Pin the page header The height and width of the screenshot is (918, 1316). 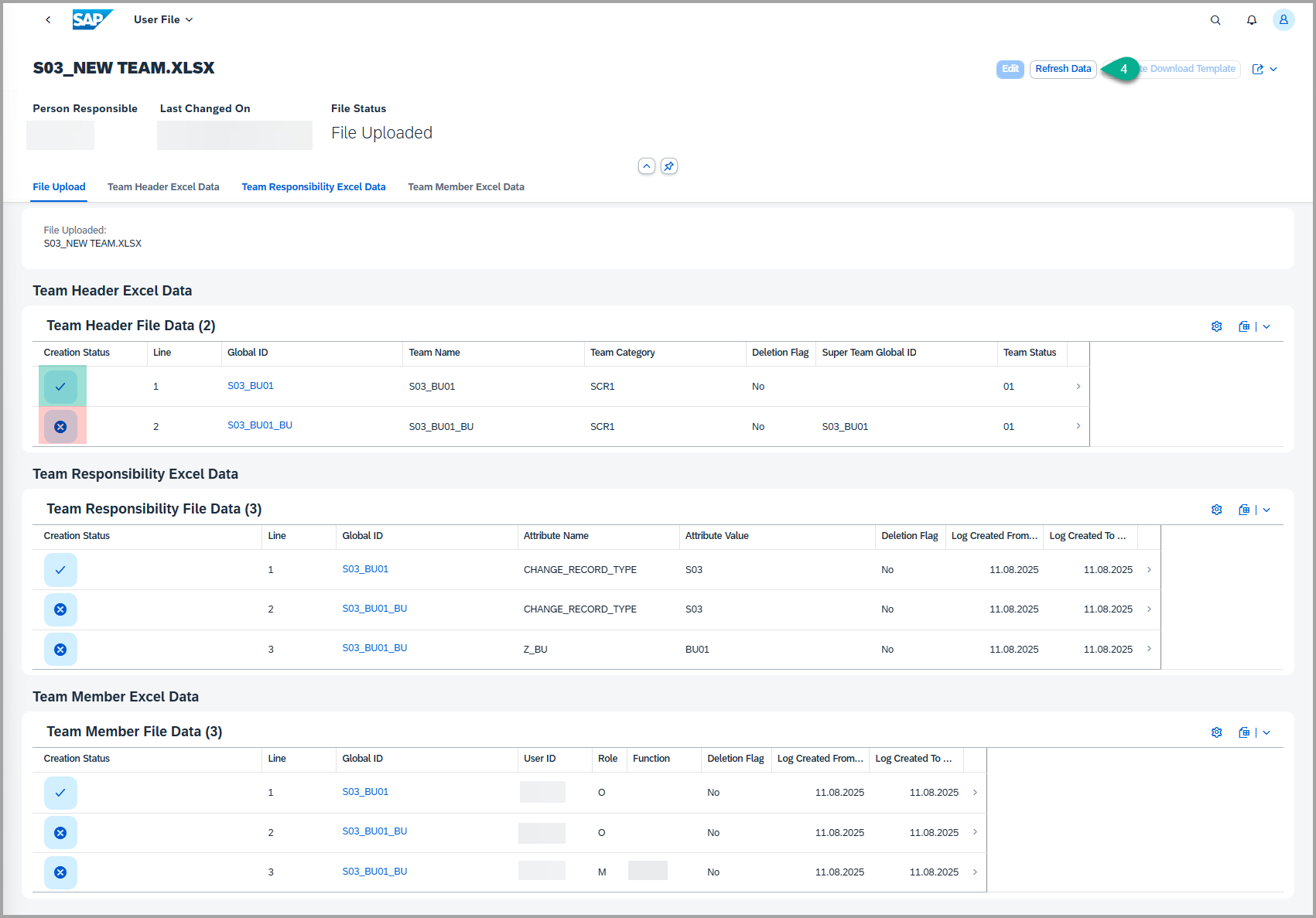[668, 166]
